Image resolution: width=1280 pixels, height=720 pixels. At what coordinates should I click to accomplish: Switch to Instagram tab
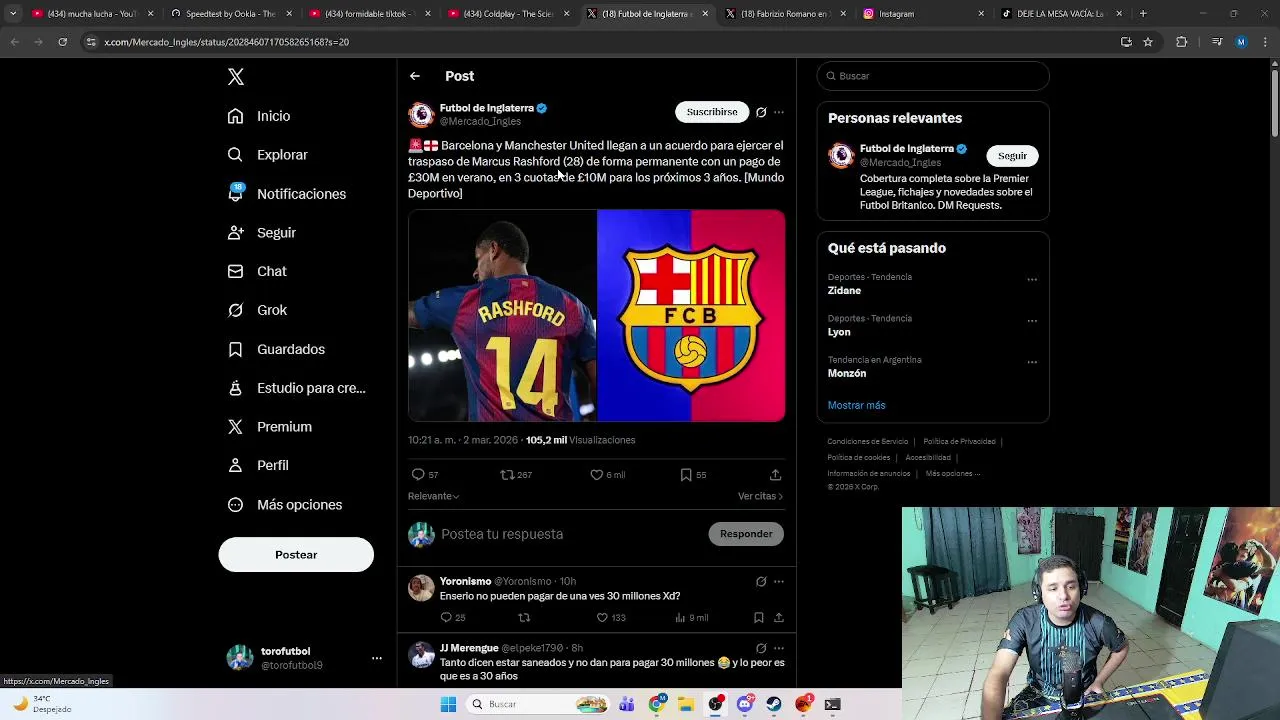click(924, 14)
